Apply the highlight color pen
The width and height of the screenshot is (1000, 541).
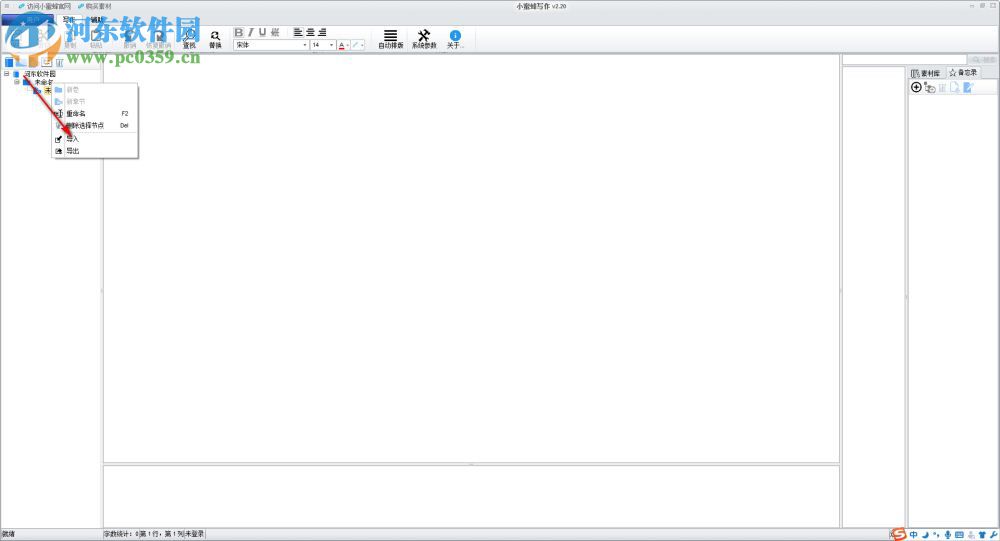(355, 45)
